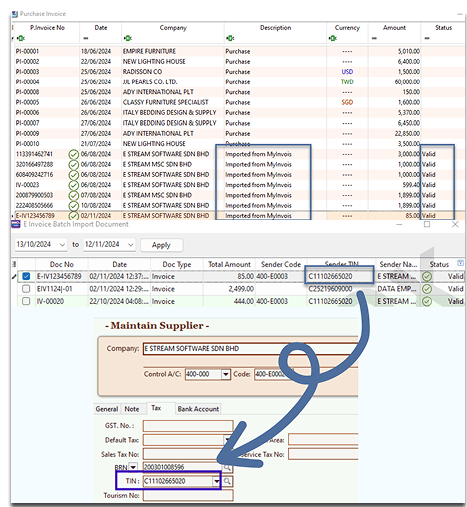This screenshot has width=467, height=507.
Task: Switch to the General tab
Action: [x=107, y=409]
